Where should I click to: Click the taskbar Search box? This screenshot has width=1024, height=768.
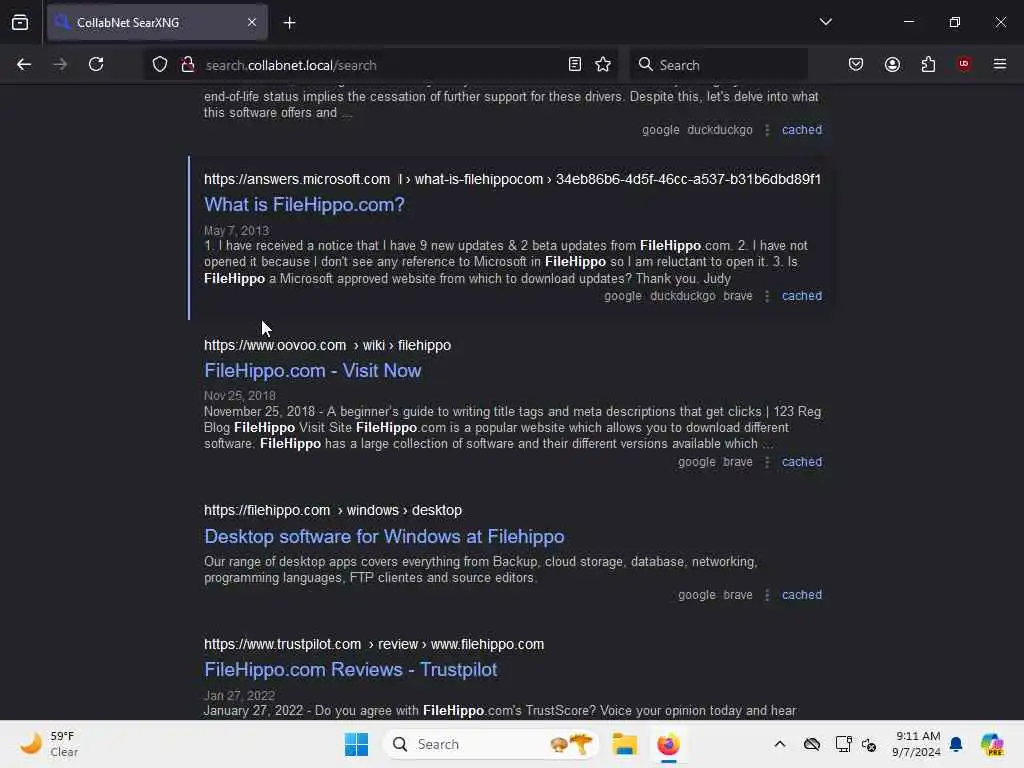(491, 744)
